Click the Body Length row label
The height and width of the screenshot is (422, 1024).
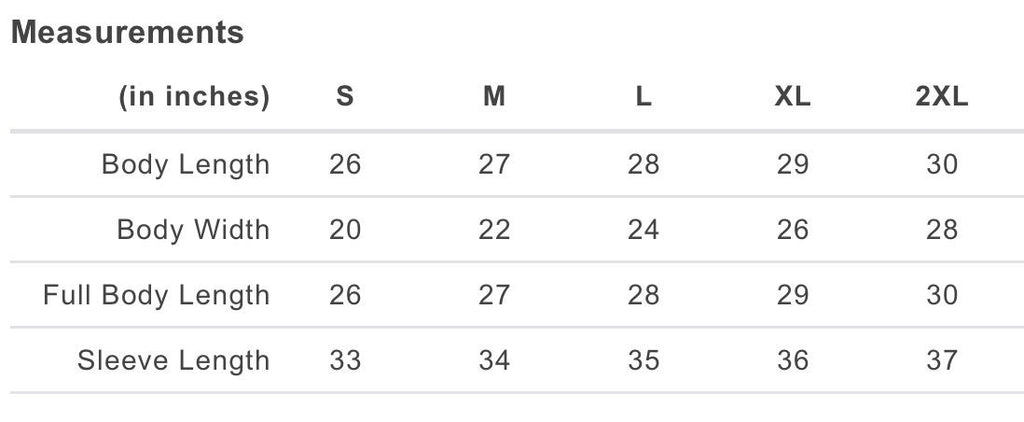(186, 164)
